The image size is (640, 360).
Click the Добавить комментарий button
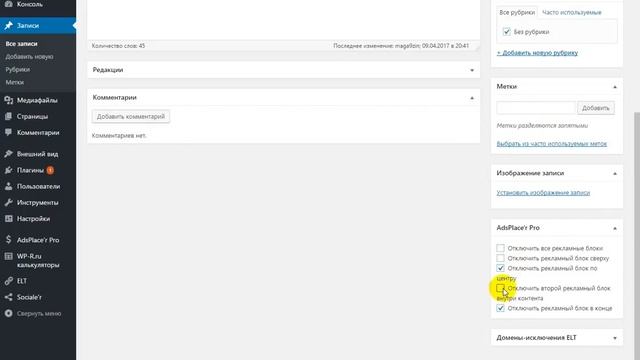coord(131,117)
